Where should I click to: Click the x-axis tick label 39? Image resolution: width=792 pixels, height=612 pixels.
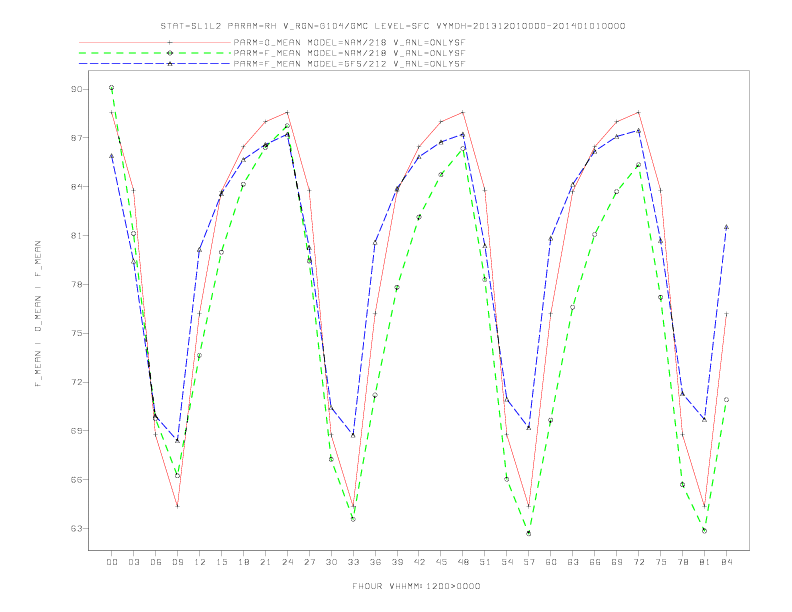click(397, 562)
